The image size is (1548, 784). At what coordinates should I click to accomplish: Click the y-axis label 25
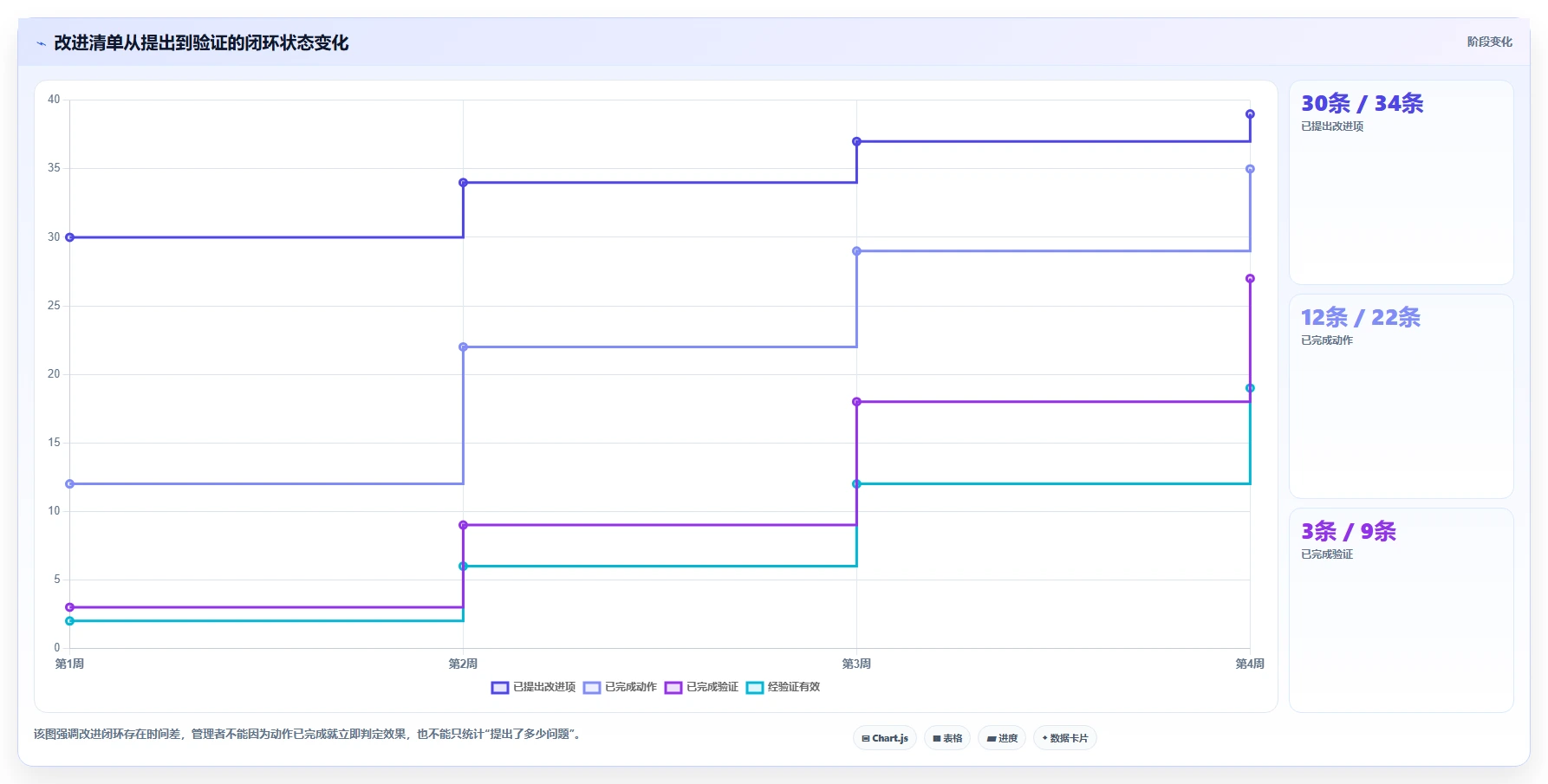(x=54, y=306)
